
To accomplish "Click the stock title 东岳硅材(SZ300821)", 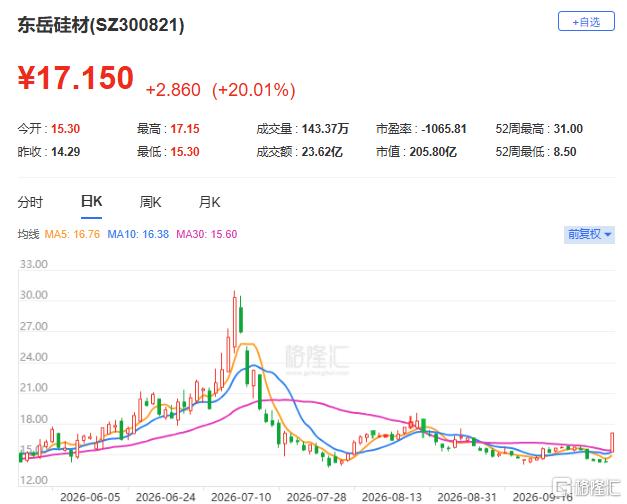I will [x=101, y=25].
